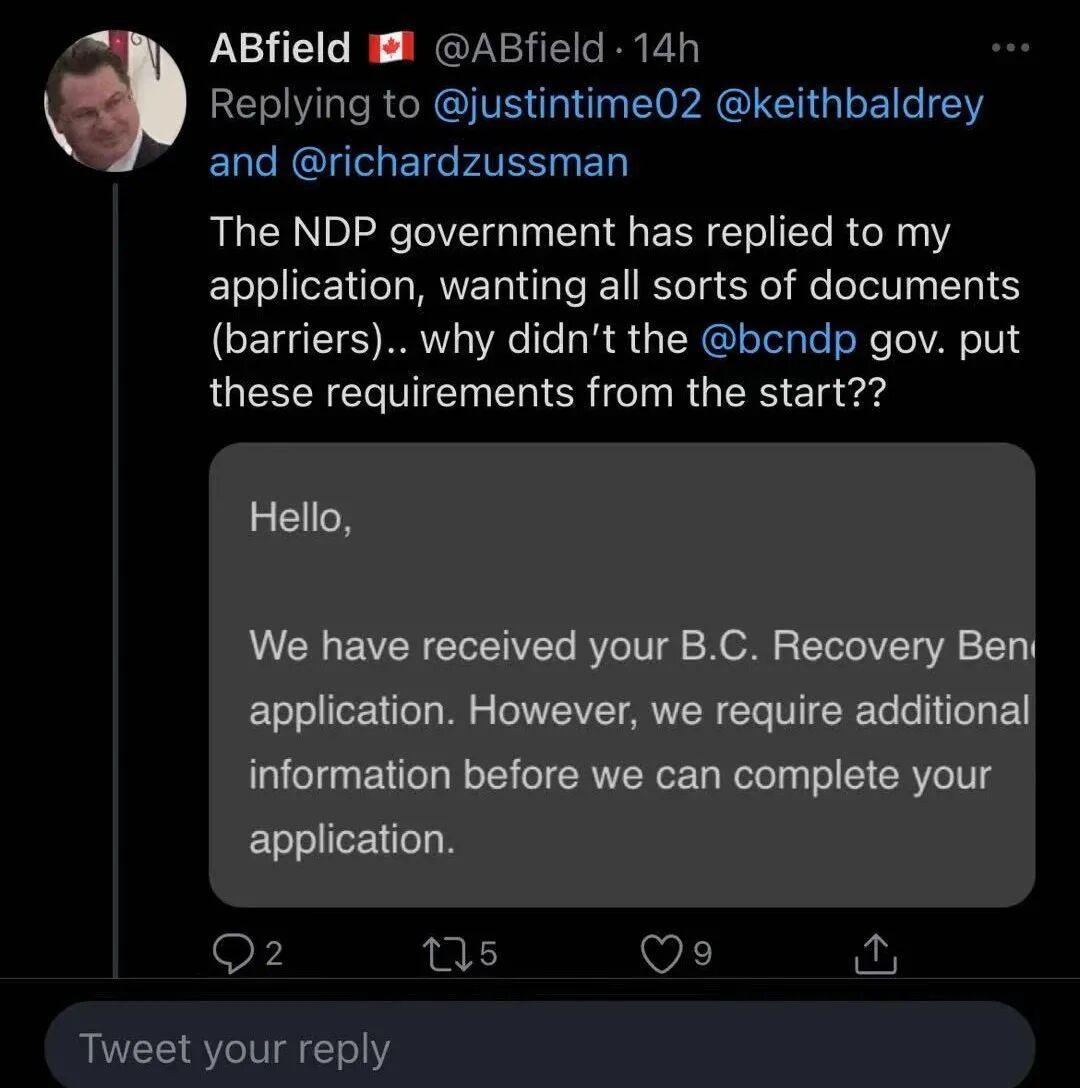Open ABfield's profile picture
Image resolution: width=1080 pixels, height=1088 pixels.
(x=115, y=100)
